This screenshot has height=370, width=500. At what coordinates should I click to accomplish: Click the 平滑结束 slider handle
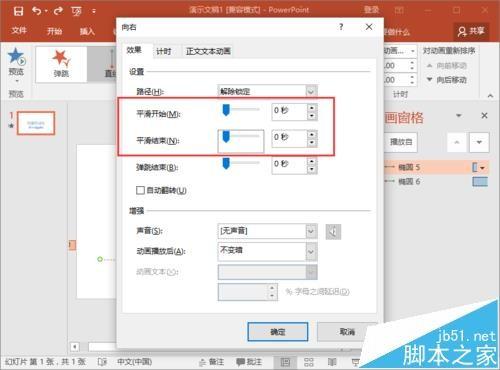226,136
